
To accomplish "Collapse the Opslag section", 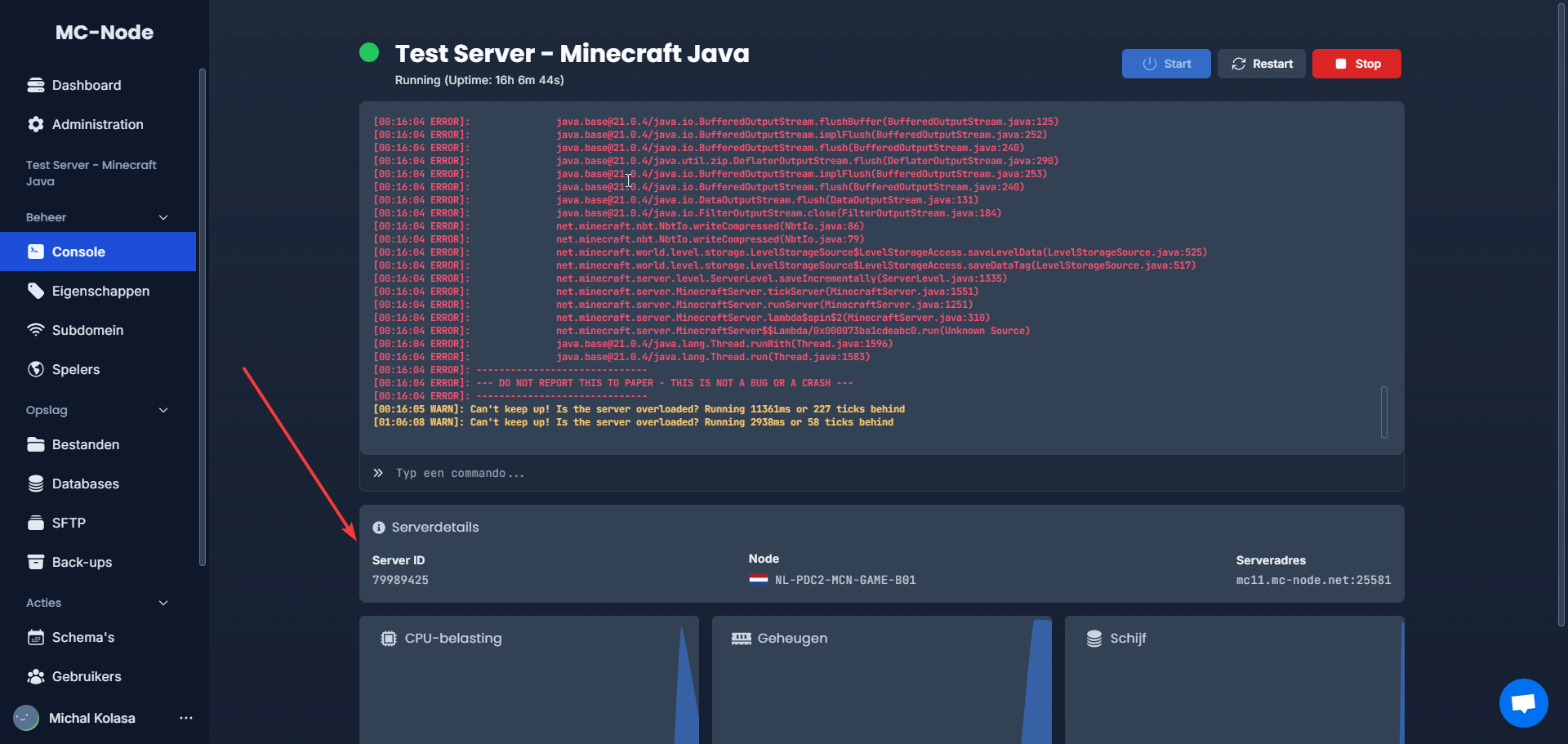I will [163, 410].
